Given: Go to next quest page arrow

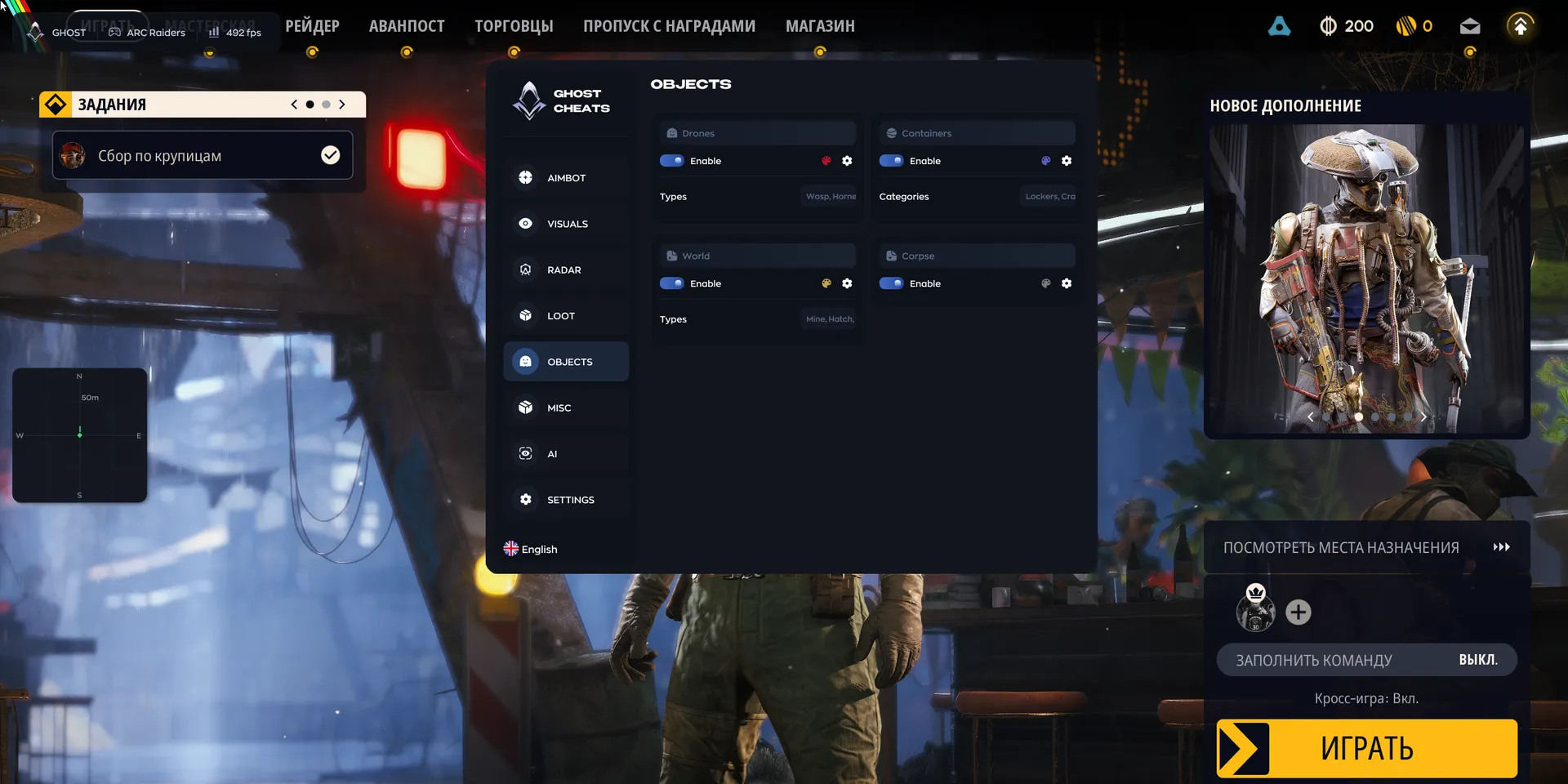Looking at the screenshot, I should point(342,105).
